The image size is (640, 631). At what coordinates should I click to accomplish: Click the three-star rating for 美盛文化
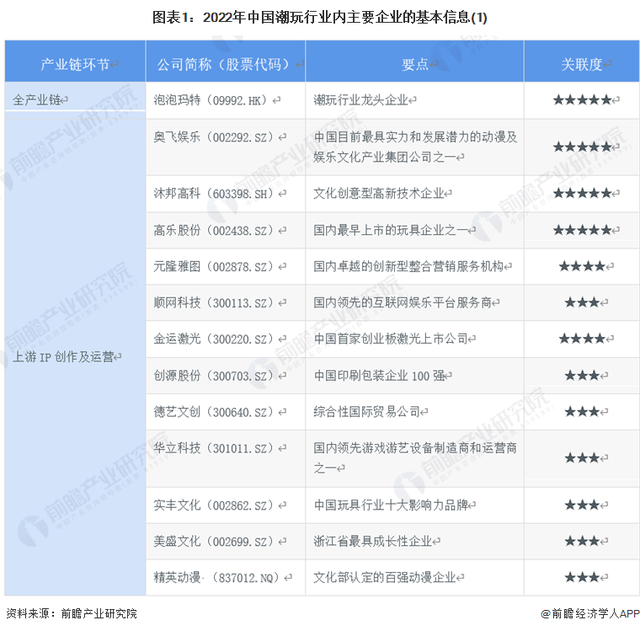[582, 542]
